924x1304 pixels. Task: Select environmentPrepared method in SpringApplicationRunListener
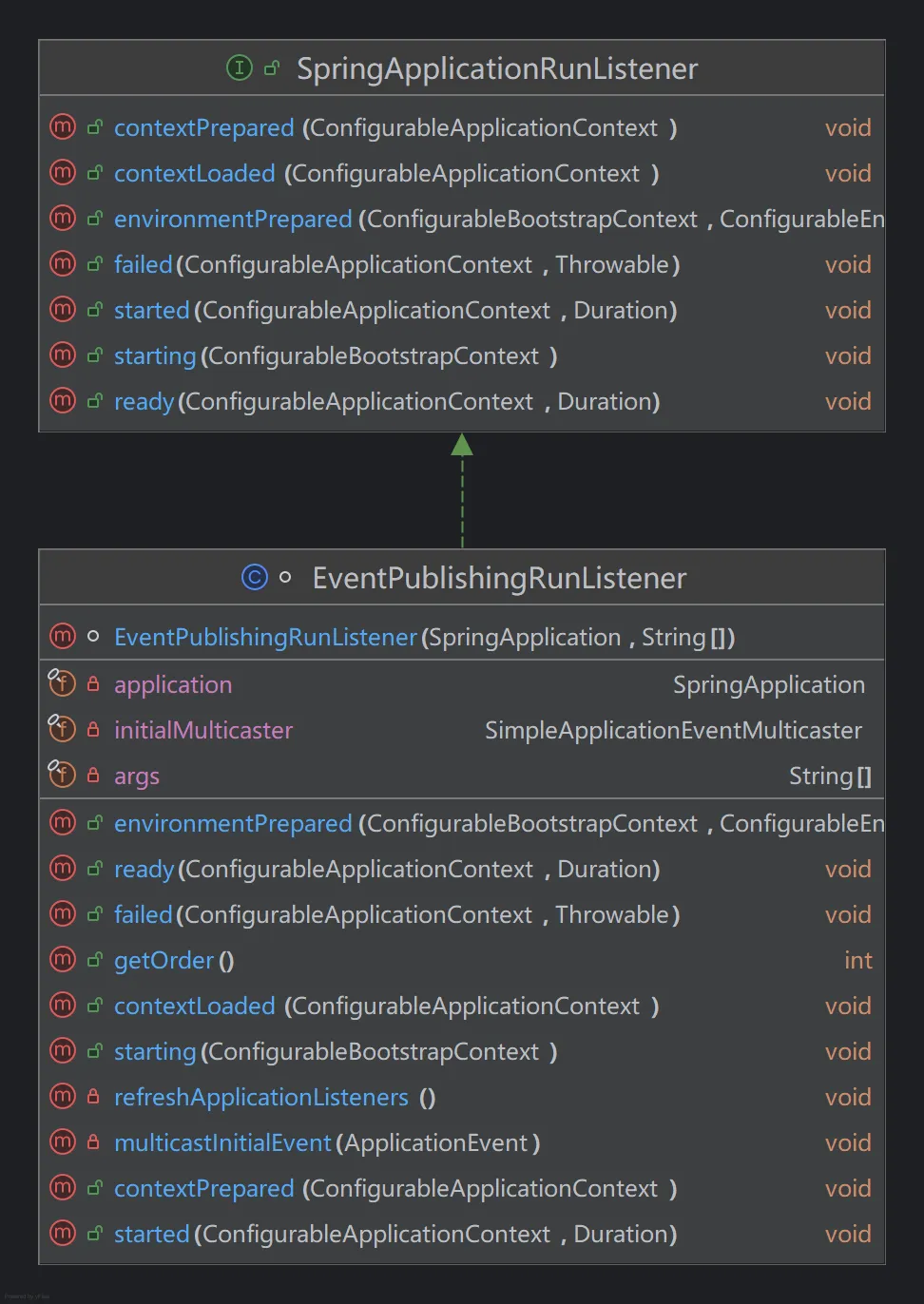pos(233,220)
